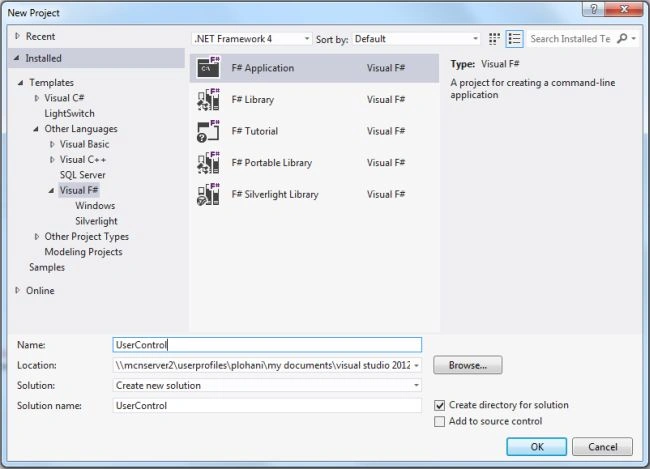Select LightSwitch in the templates tree
The height and width of the screenshot is (469, 650).
69,113
